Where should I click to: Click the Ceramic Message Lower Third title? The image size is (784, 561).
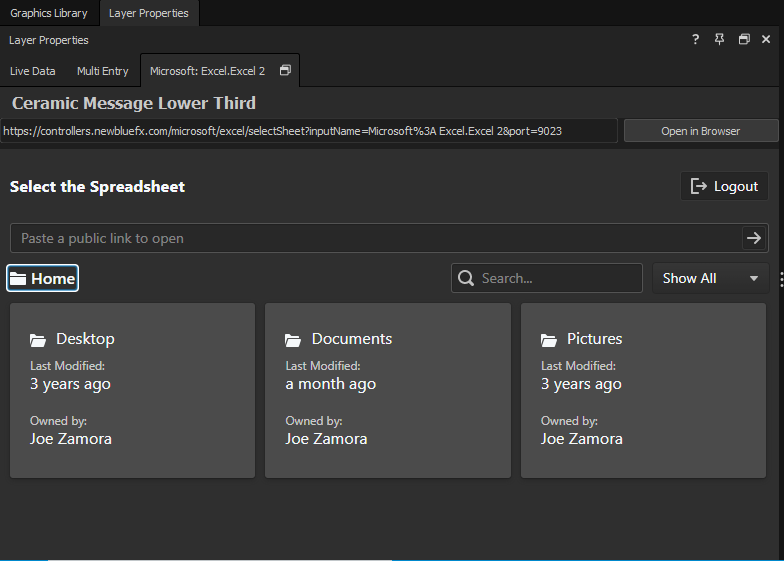point(134,103)
